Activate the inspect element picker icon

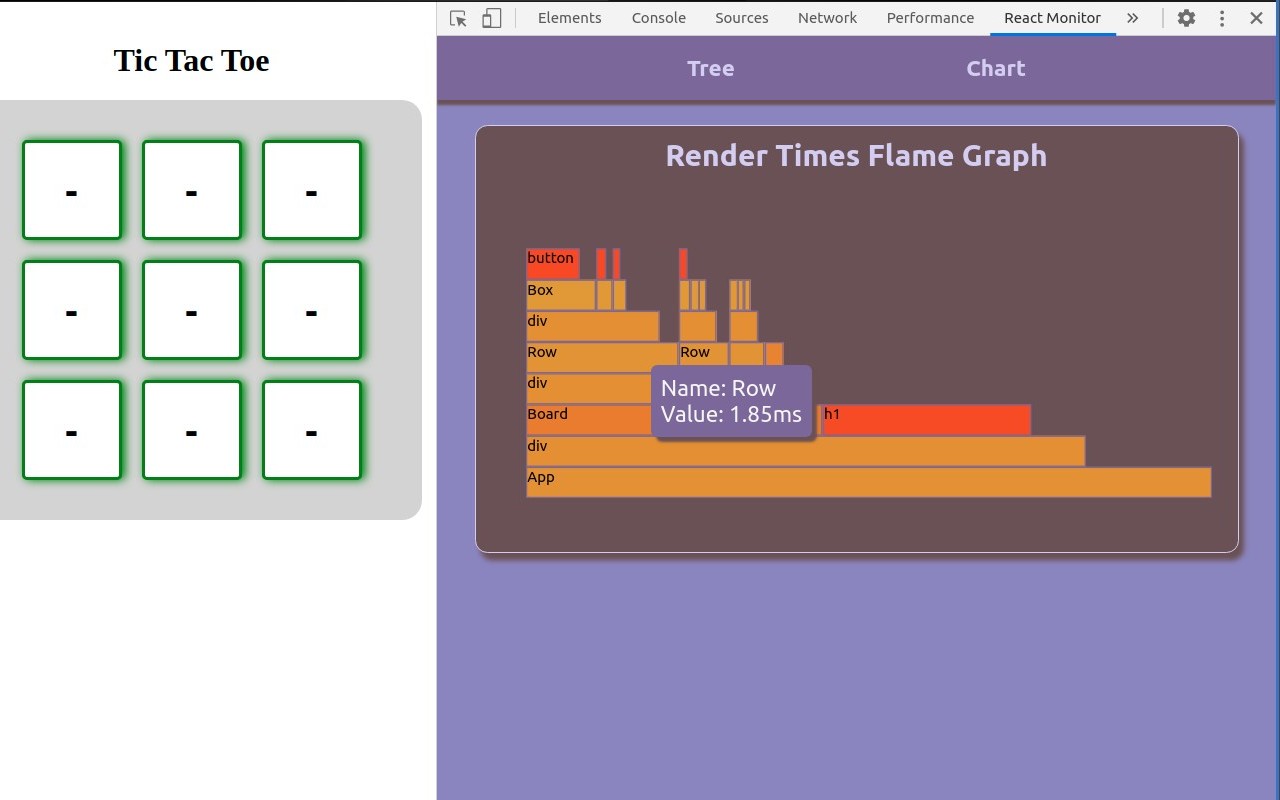(x=458, y=18)
